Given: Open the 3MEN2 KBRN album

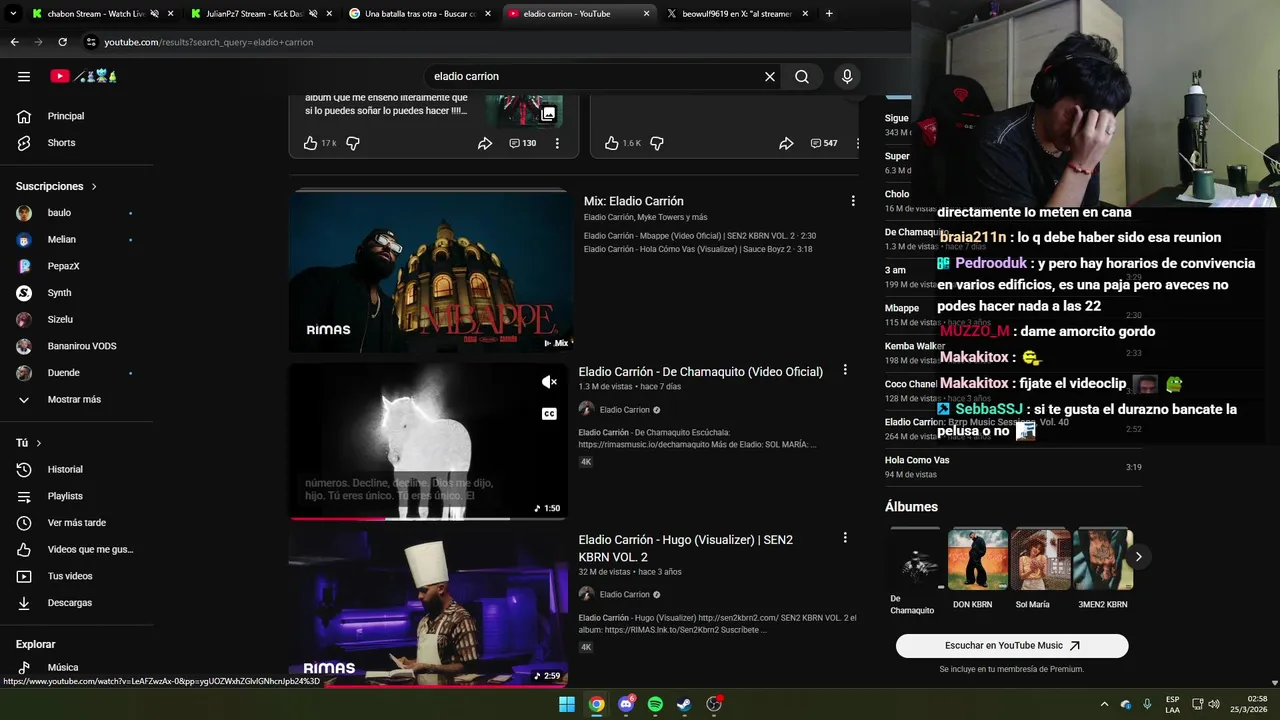Looking at the screenshot, I should tap(1103, 569).
